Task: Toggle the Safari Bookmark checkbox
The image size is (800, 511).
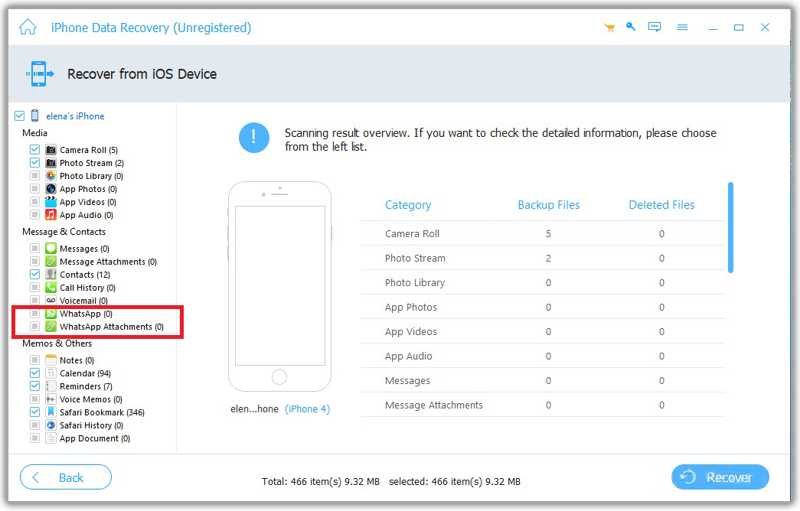Action: coord(35,412)
